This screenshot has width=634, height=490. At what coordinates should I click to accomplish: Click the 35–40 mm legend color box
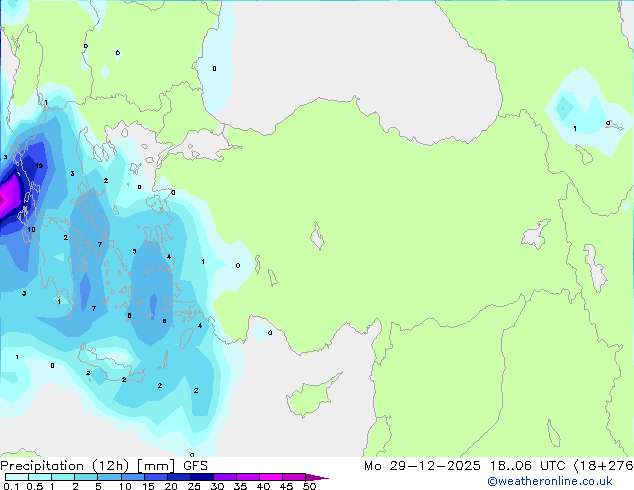(247, 477)
